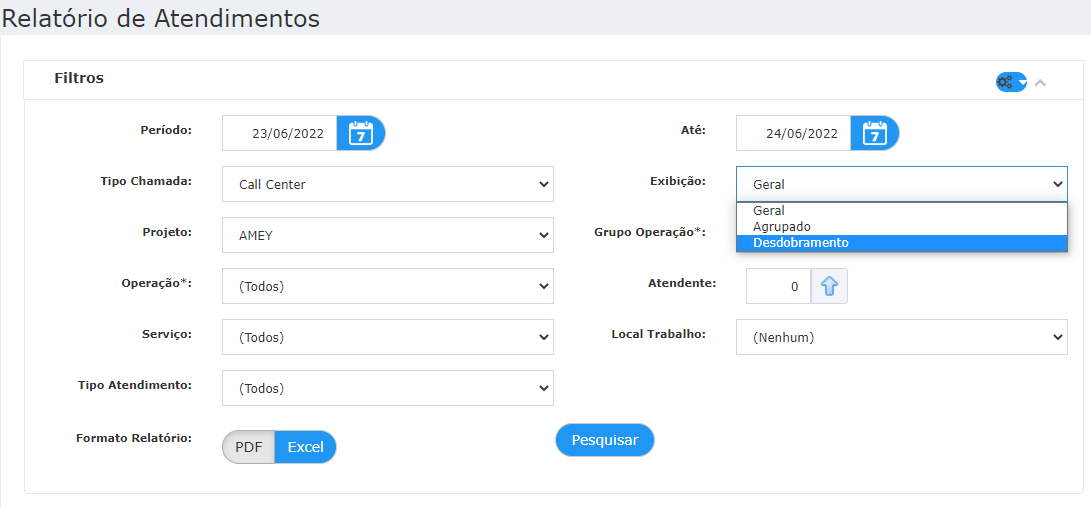Expand the Tipo Chamada dropdown

(x=388, y=184)
